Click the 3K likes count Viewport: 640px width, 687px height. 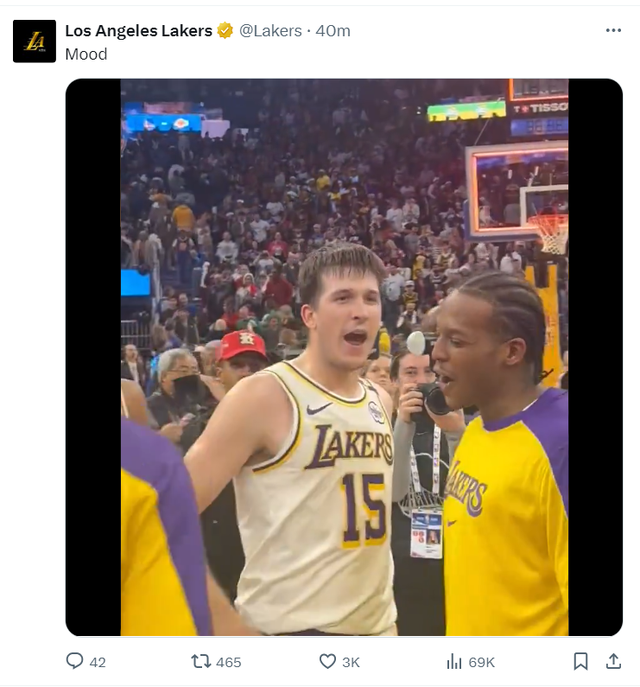point(351,662)
